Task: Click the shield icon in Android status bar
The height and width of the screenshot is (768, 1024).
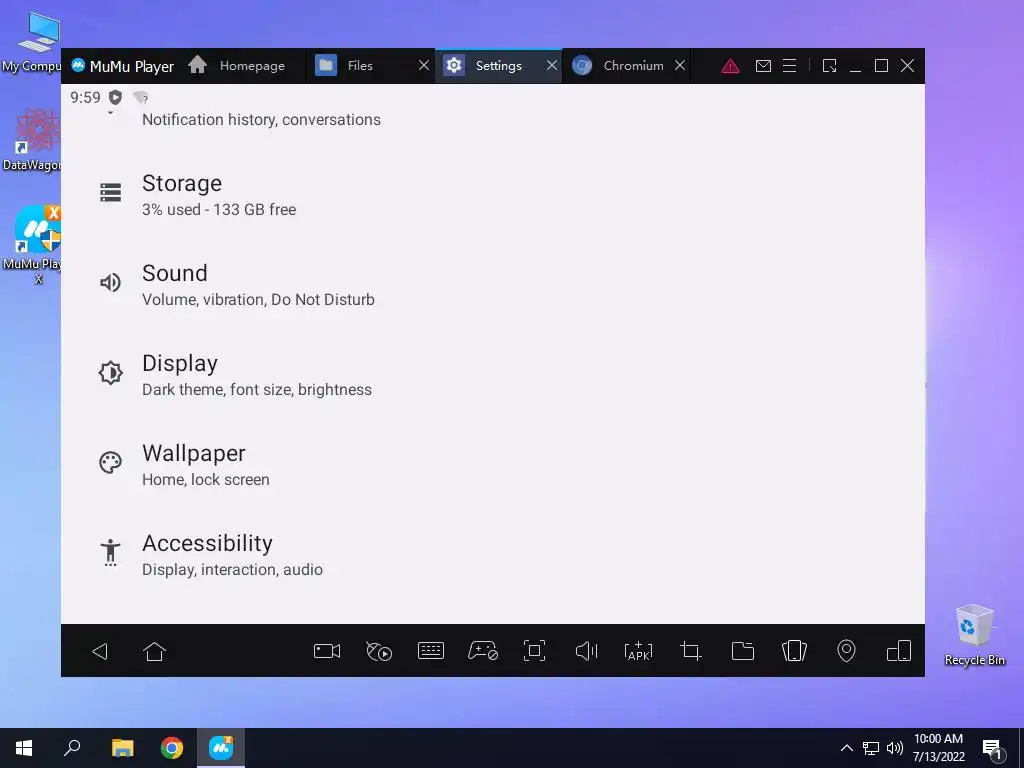Action: click(116, 98)
